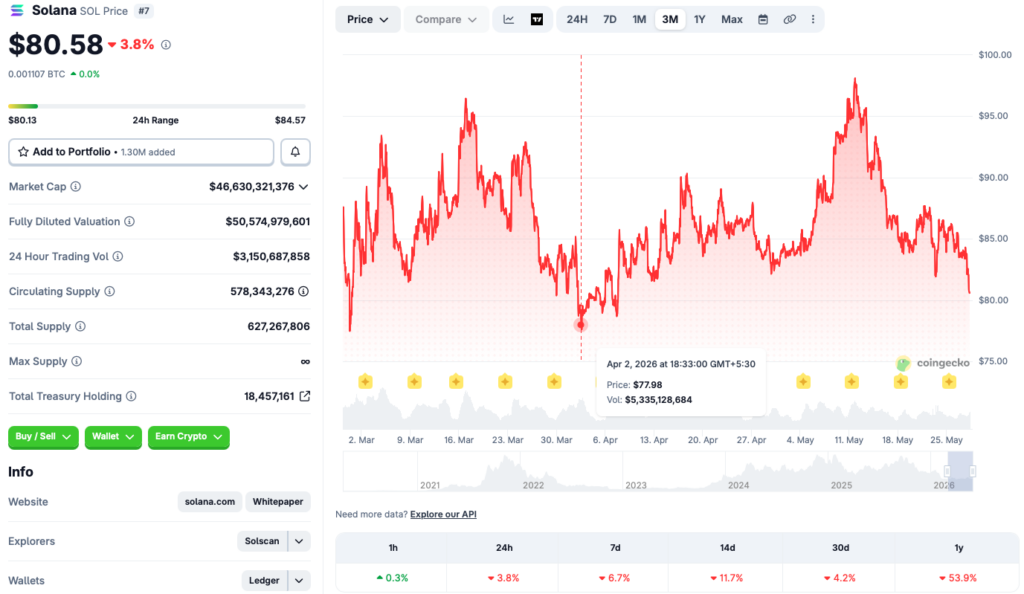Click the #7 rank badge

(144, 11)
